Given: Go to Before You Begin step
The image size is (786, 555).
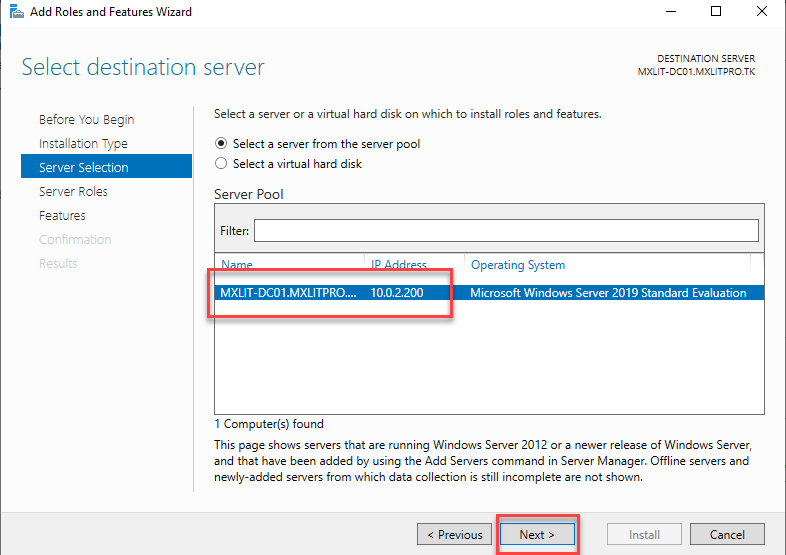Looking at the screenshot, I should tap(86, 119).
